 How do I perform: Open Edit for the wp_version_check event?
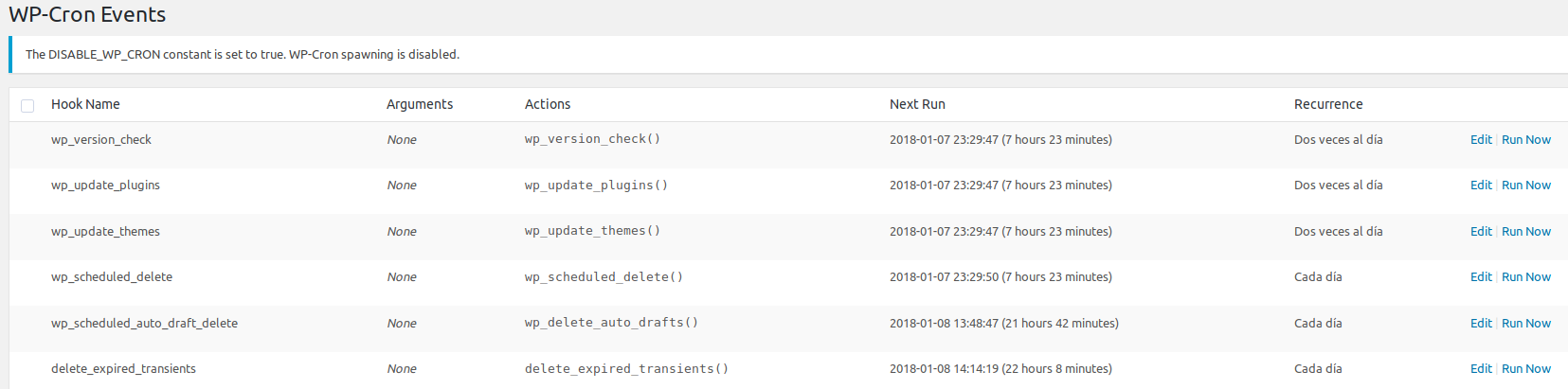click(x=1481, y=139)
